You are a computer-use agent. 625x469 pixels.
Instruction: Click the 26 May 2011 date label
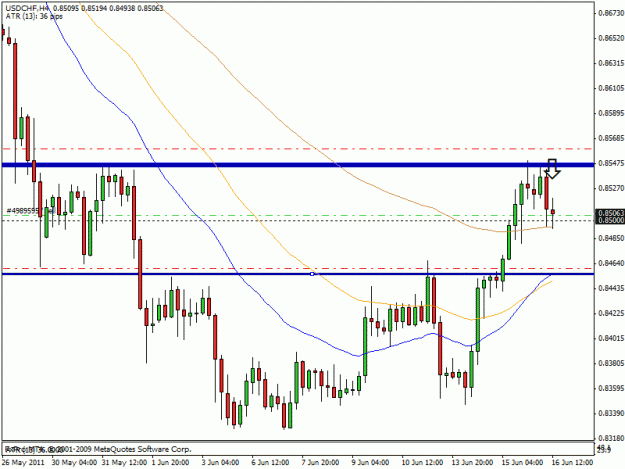pos(23,462)
